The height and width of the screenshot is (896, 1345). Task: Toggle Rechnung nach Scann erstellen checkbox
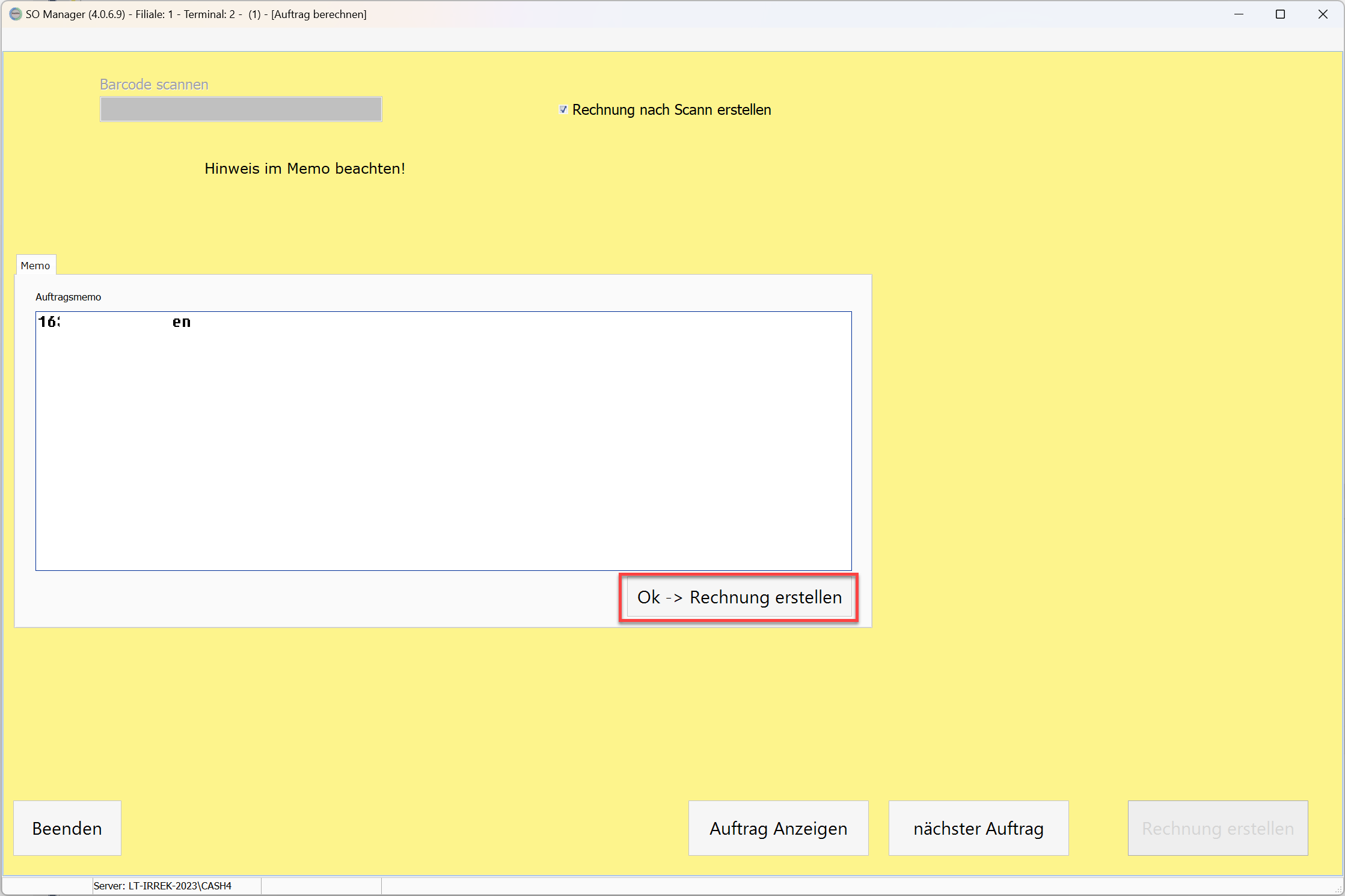(x=563, y=109)
